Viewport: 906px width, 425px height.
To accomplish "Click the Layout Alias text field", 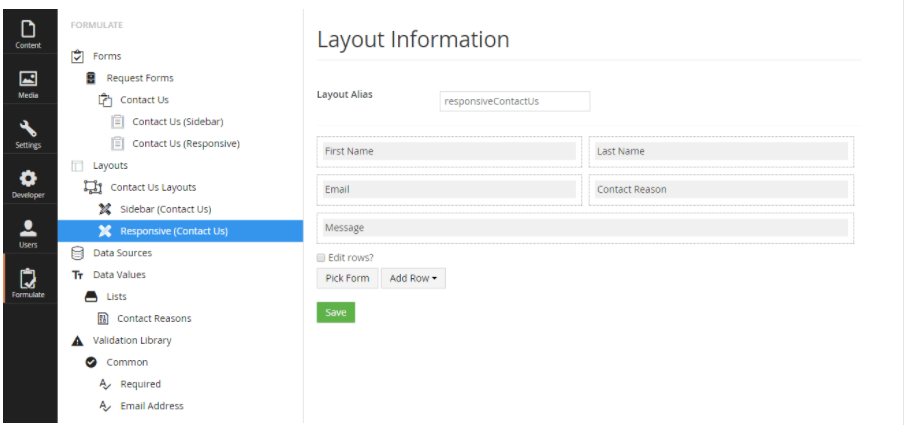I will [x=515, y=101].
